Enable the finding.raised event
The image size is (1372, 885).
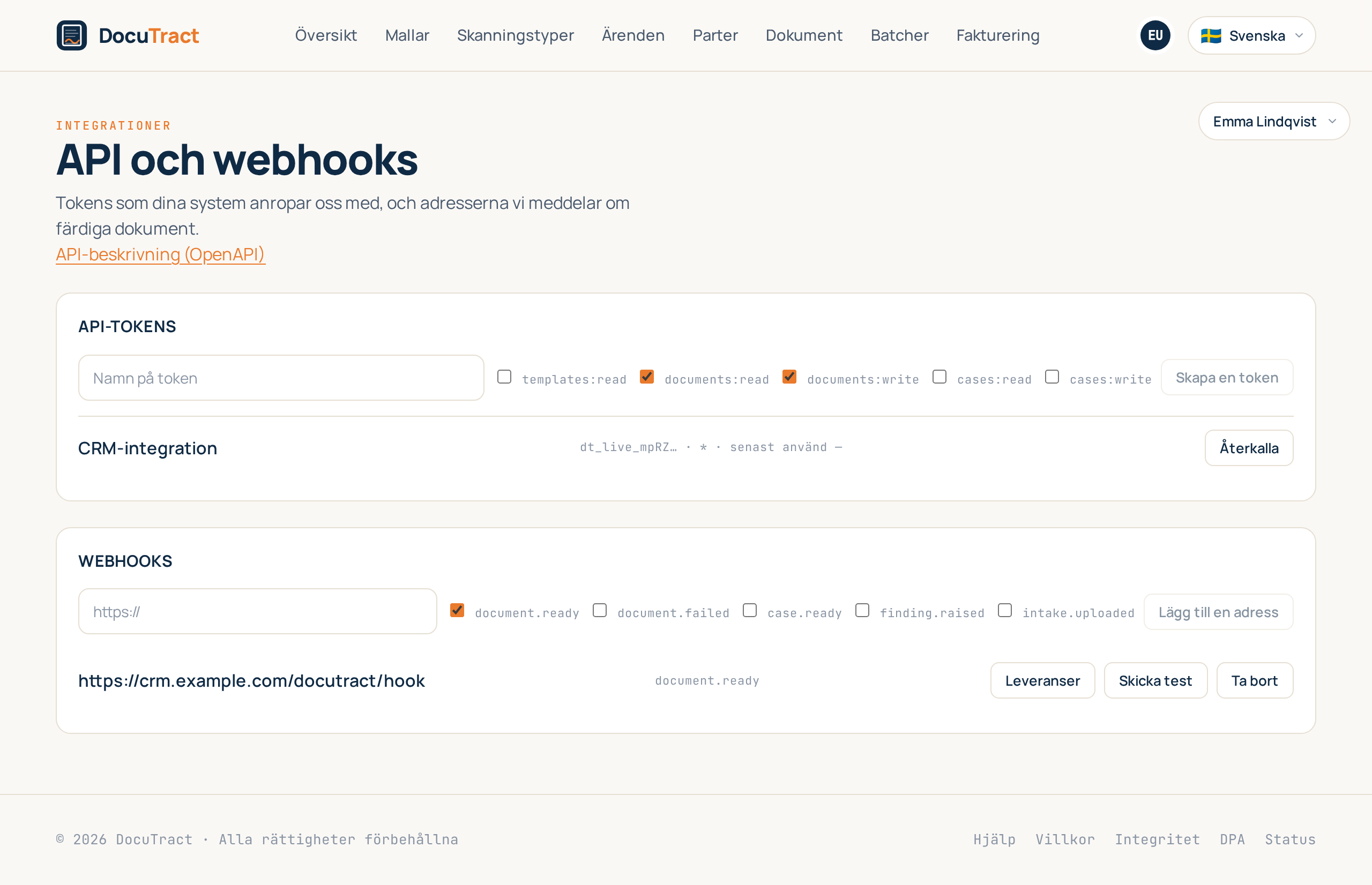862,610
